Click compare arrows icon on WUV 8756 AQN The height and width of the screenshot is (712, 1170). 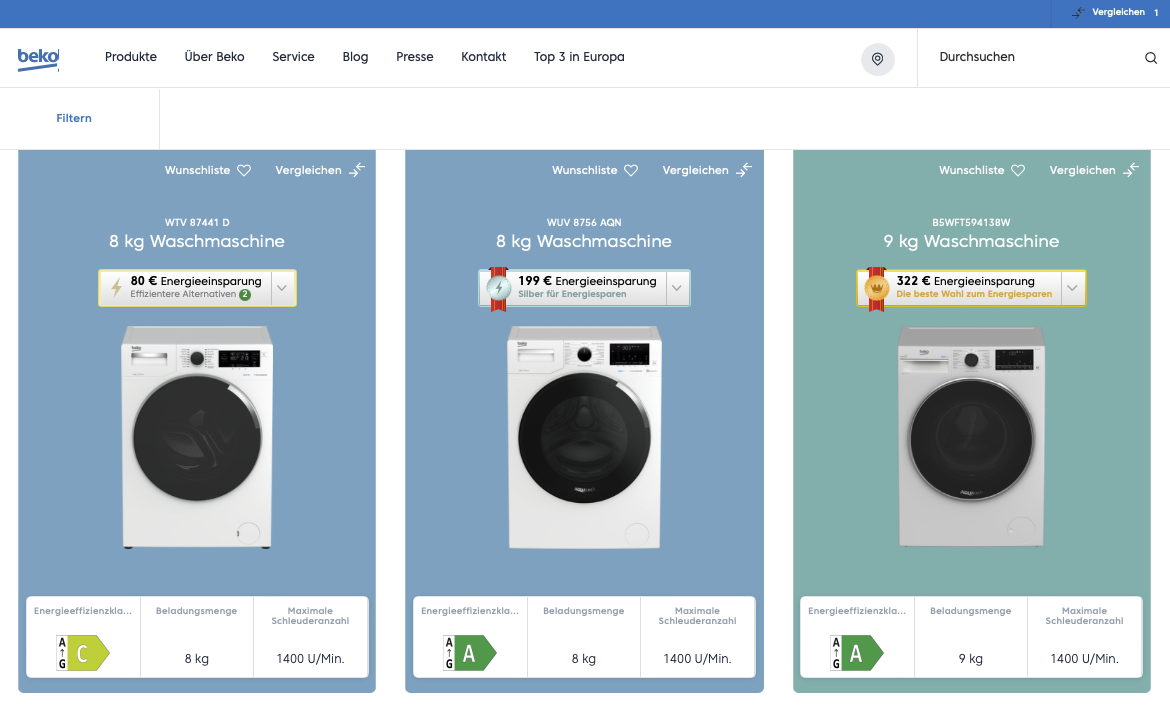coord(744,169)
